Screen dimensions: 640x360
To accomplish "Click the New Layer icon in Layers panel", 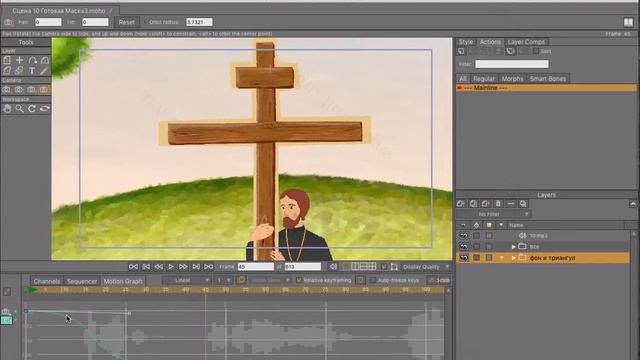I will pyautogui.click(x=461, y=203).
